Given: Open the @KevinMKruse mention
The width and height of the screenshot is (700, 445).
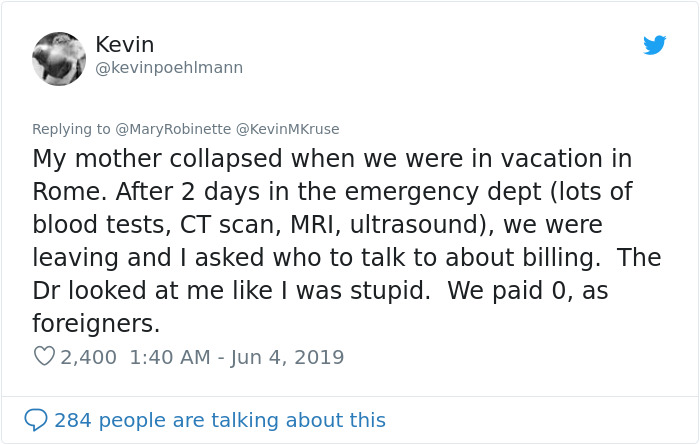Looking at the screenshot, I should coord(288,129).
